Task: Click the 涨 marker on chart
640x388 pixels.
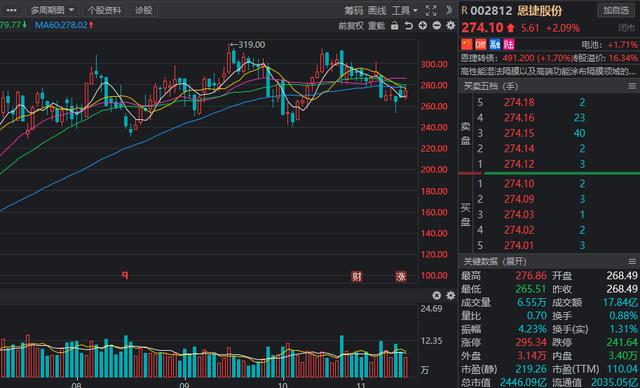Action: point(401,277)
